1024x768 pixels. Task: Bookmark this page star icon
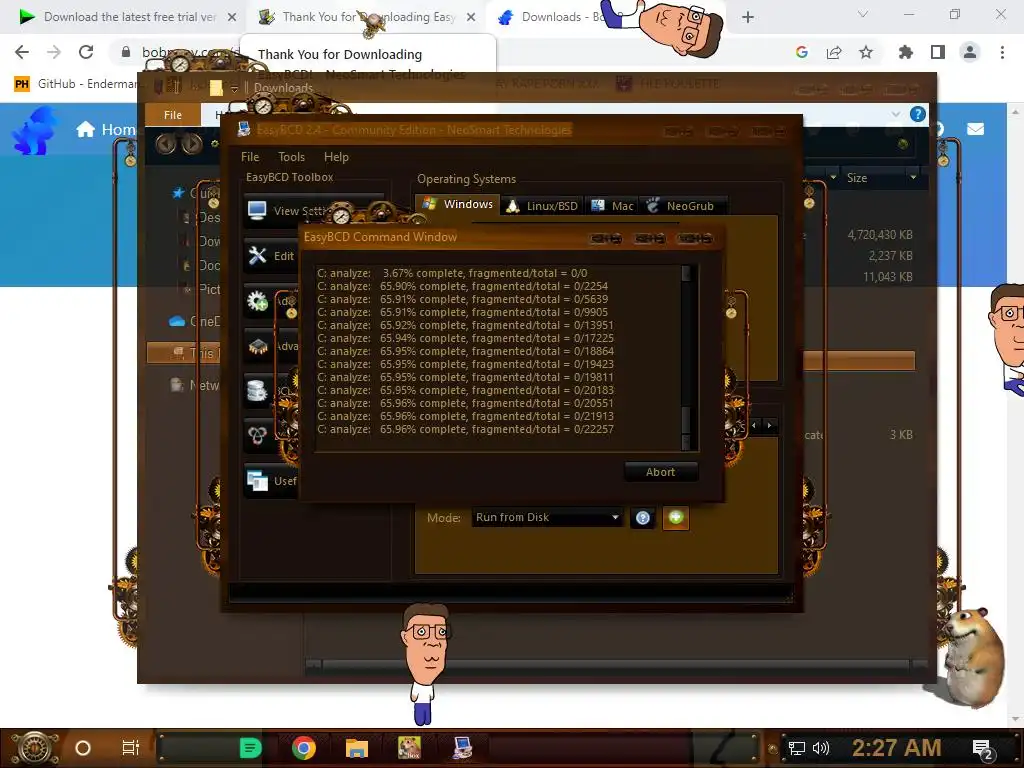pos(866,52)
